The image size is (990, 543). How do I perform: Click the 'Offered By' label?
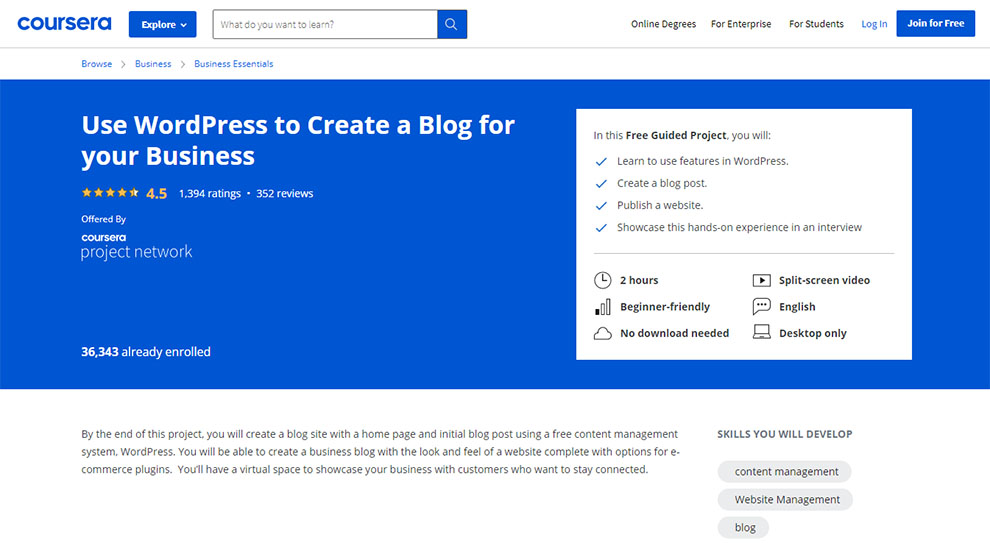[x=104, y=219]
